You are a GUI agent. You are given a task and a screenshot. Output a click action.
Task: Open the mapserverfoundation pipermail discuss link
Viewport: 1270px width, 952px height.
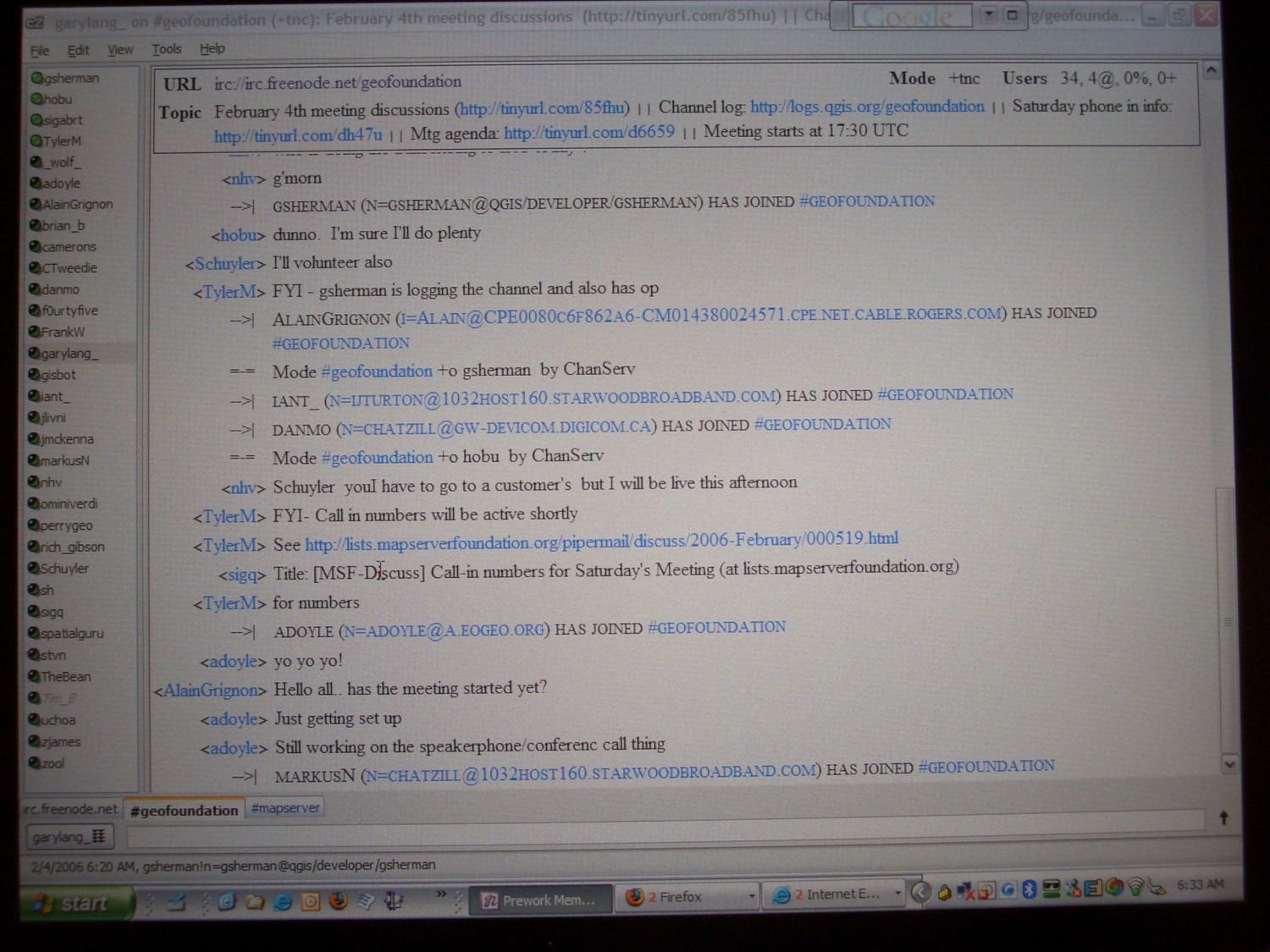[x=601, y=542]
